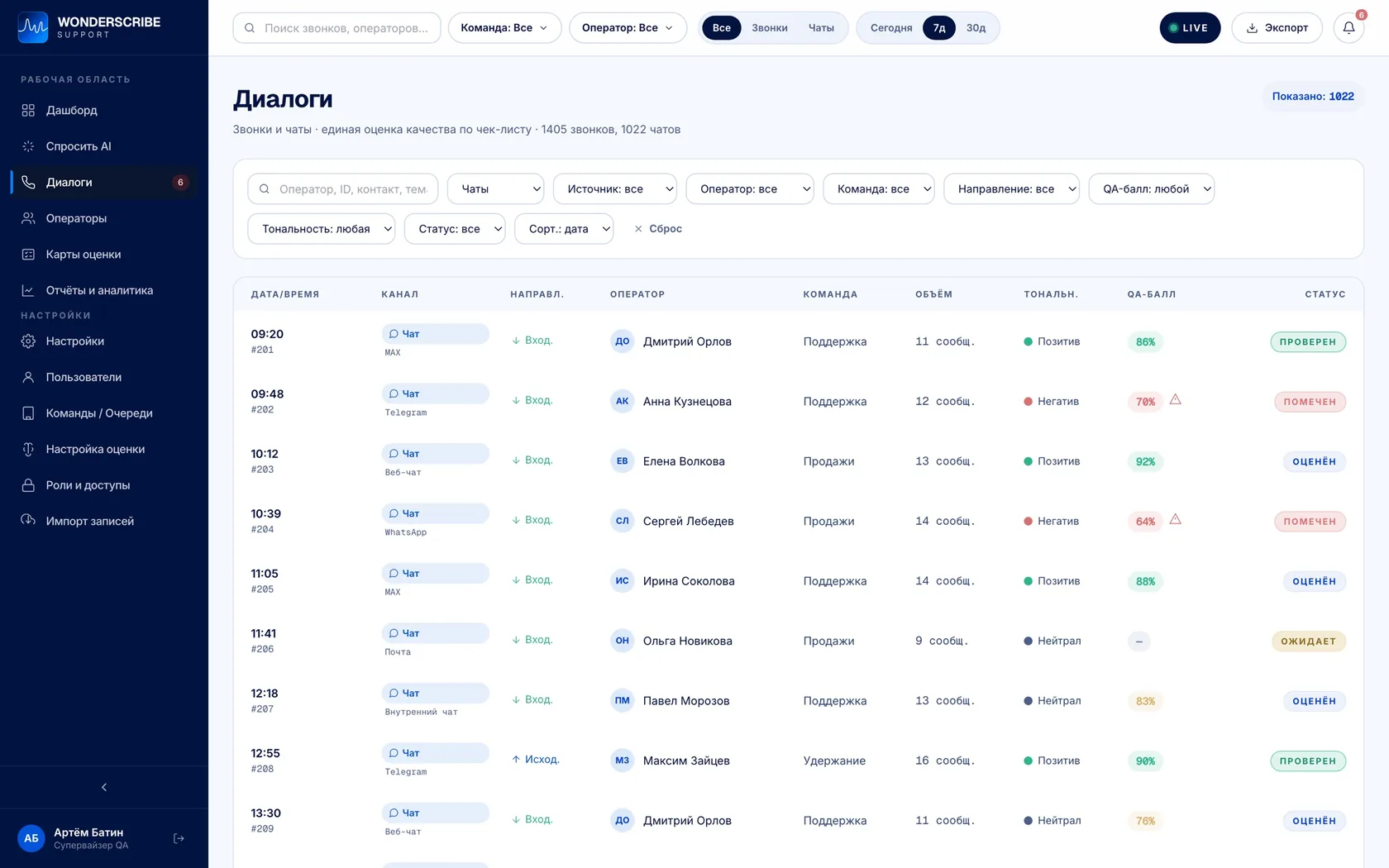1389x868 pixels.
Task: Open the top Оператор: Все dropdown
Action: 628,28
